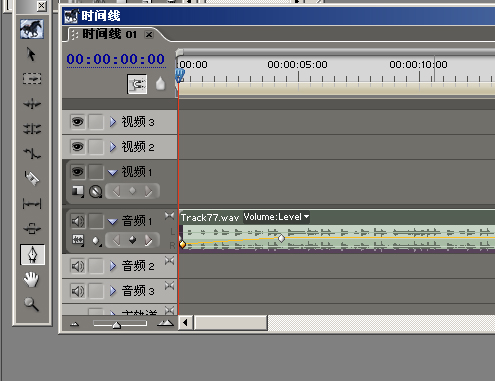Click the horizontal scrollbar thumb
Image resolution: width=495 pixels, height=381 pixels.
tap(230, 323)
